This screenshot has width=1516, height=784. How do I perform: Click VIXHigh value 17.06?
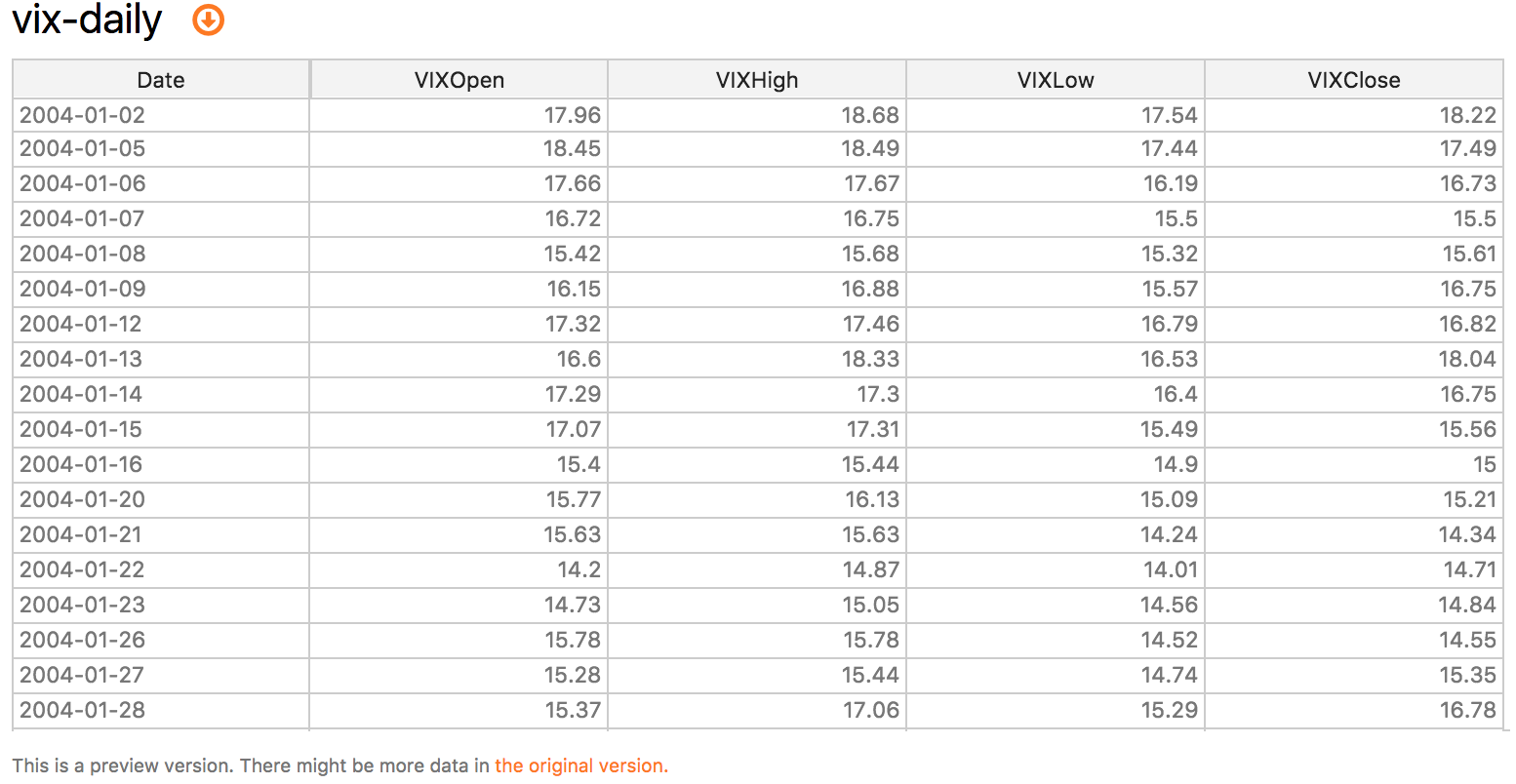[870, 710]
